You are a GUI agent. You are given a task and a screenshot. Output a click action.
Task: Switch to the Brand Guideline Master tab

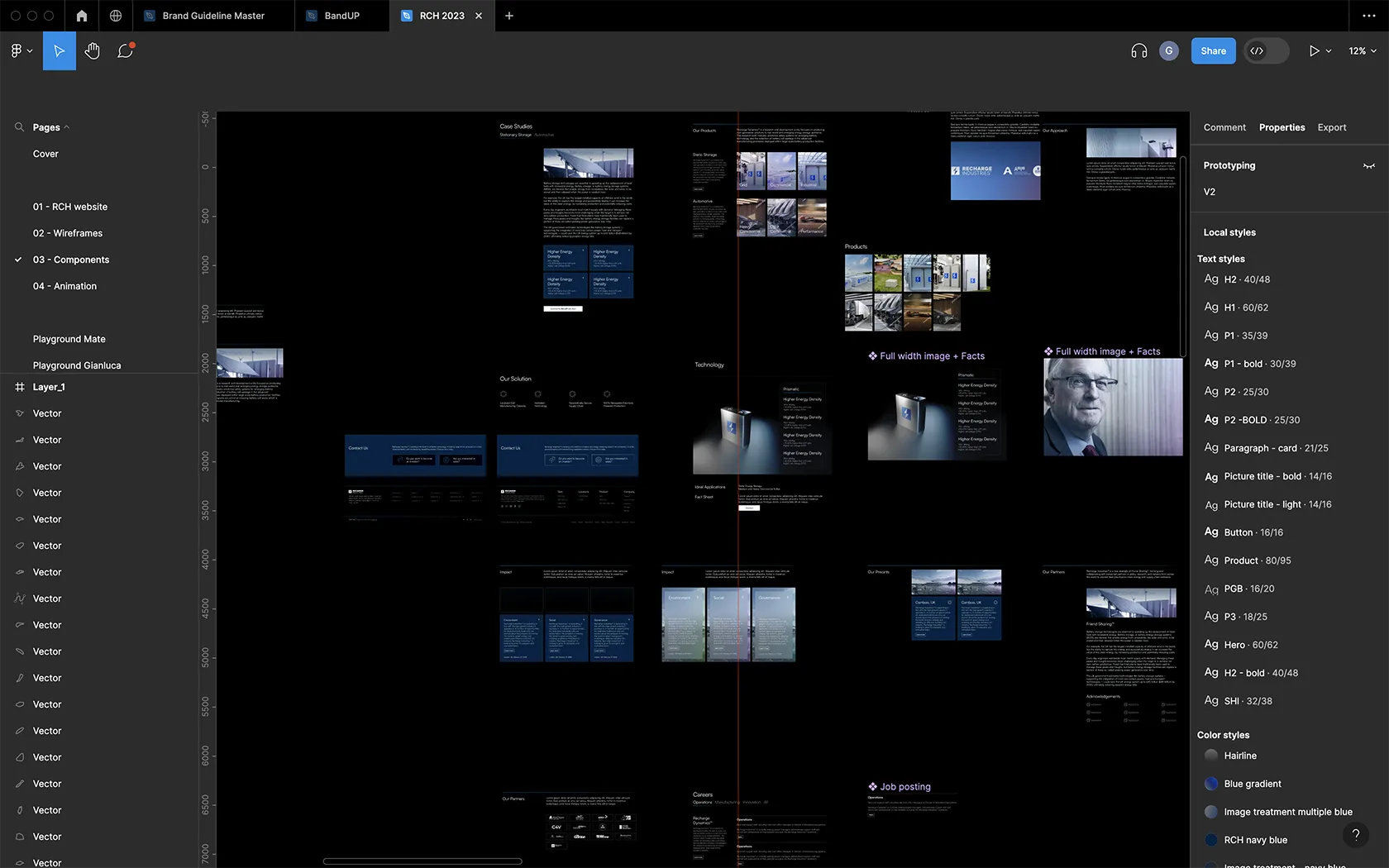(212, 16)
